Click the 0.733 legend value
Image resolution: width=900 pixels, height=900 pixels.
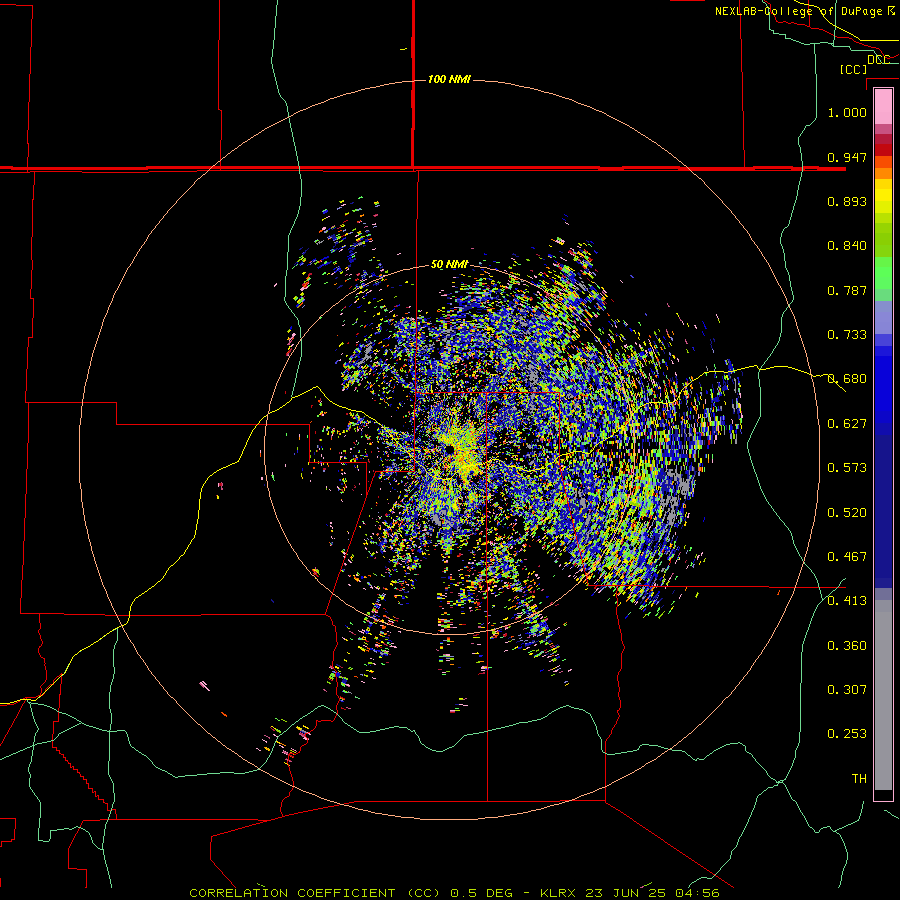point(847,334)
